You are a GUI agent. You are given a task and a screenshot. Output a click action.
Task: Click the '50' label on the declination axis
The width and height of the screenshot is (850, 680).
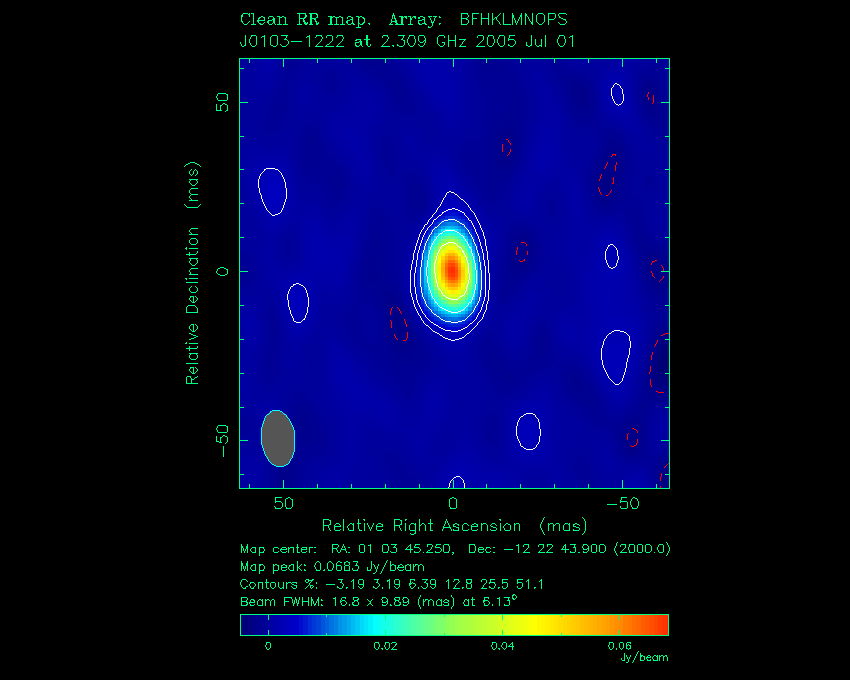tap(222, 102)
